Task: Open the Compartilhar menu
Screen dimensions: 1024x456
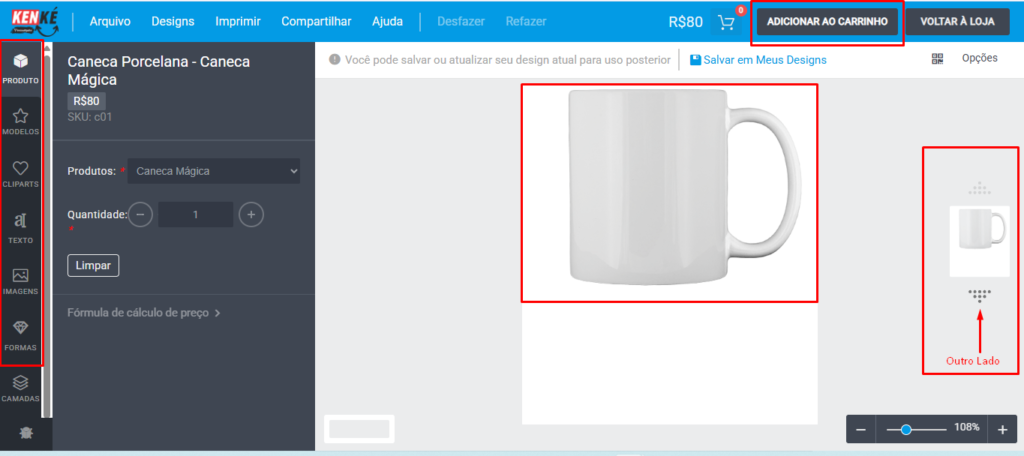Action: [316, 21]
